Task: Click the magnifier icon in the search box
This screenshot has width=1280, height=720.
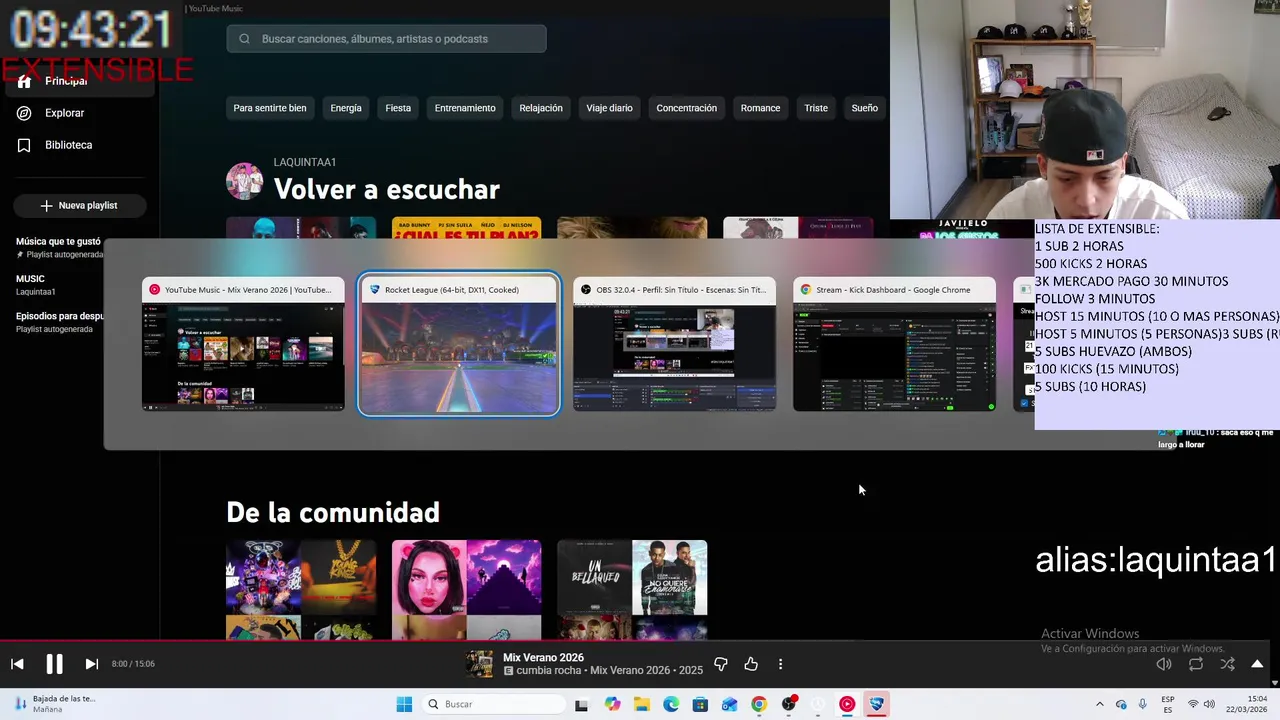Action: pos(245,39)
